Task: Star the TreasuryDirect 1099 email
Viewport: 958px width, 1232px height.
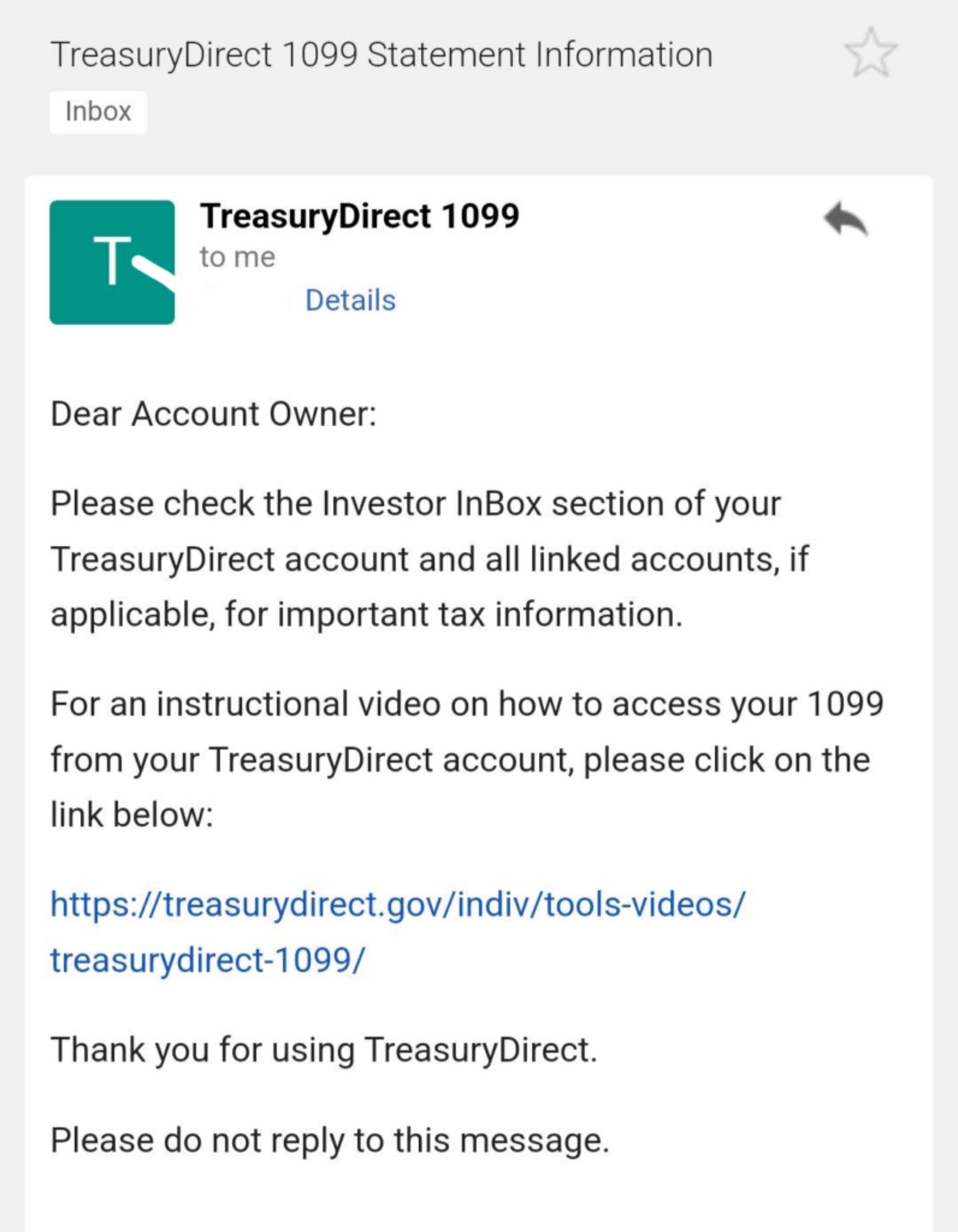Action: pyautogui.click(x=870, y=53)
